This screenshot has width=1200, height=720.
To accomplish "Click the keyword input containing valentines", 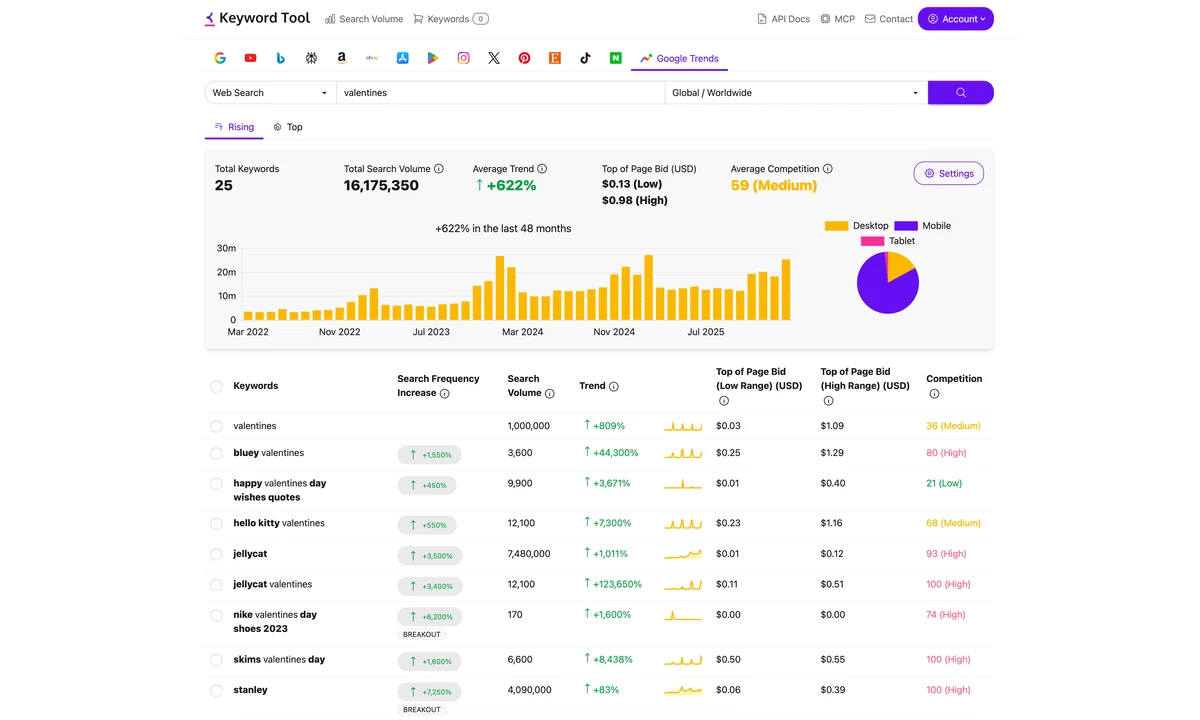I will click(500, 92).
